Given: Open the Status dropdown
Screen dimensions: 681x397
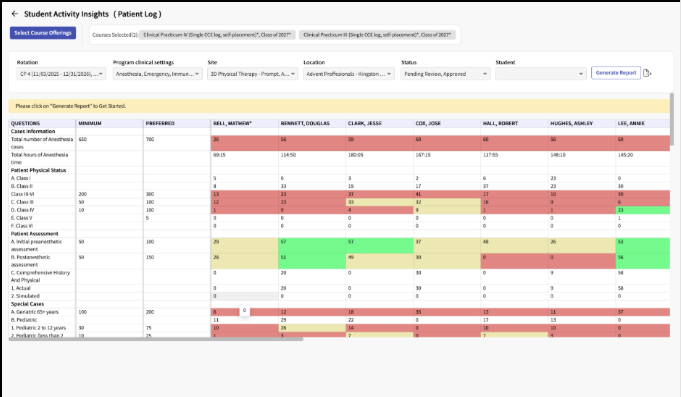Looking at the screenshot, I should pyautogui.click(x=445, y=74).
